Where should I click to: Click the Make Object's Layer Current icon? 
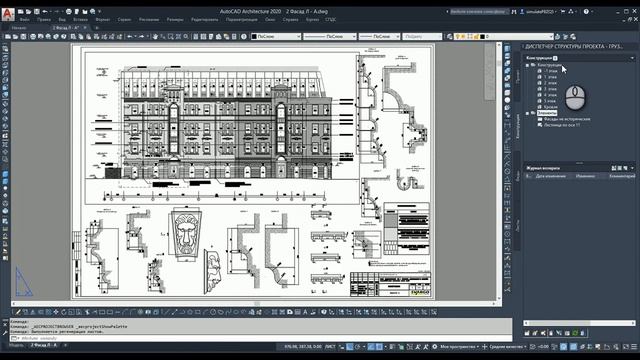tap(558, 37)
